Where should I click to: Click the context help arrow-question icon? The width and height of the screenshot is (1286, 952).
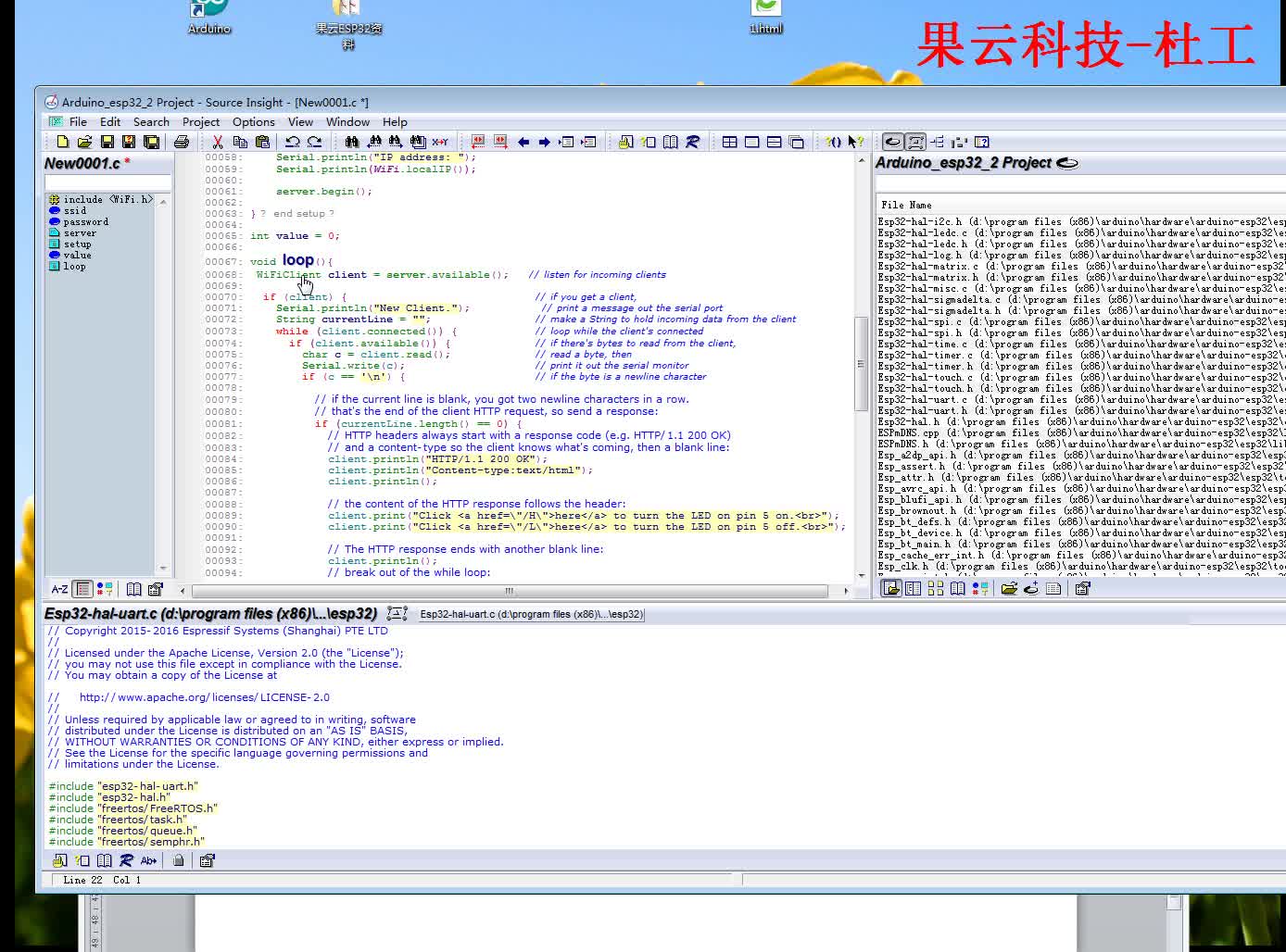point(855,142)
